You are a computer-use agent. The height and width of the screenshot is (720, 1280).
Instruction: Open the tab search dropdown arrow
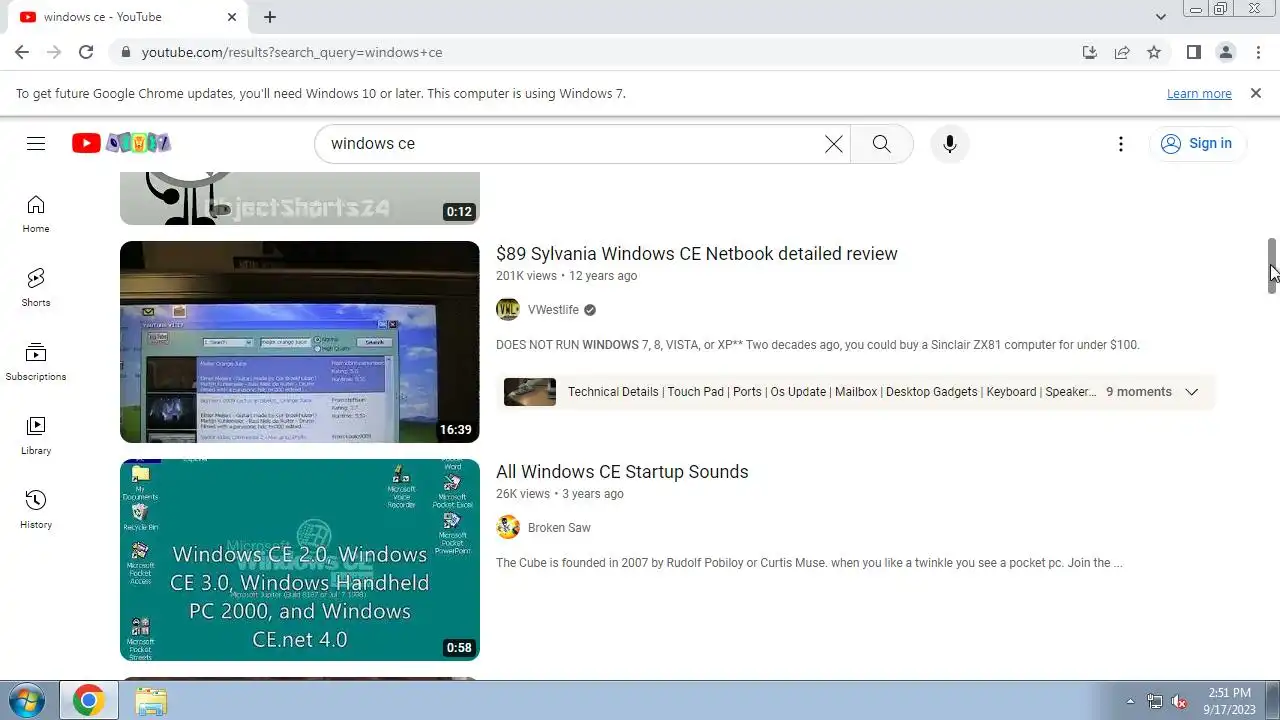point(1160,17)
